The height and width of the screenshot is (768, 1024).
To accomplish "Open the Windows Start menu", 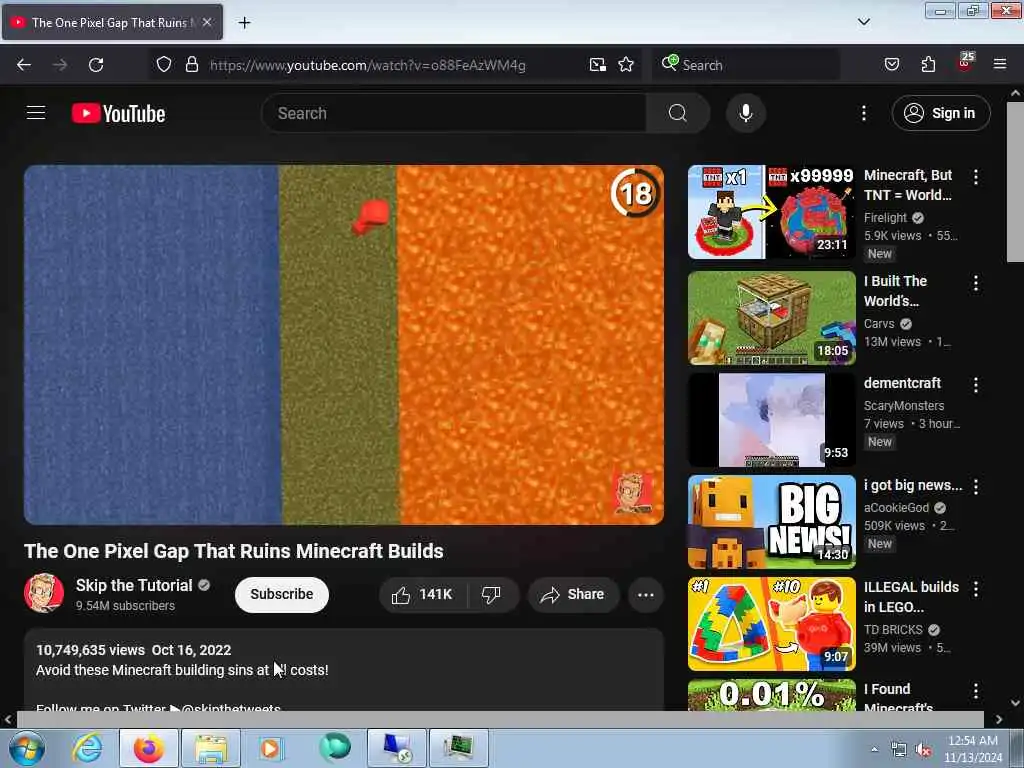I will click(x=26, y=748).
